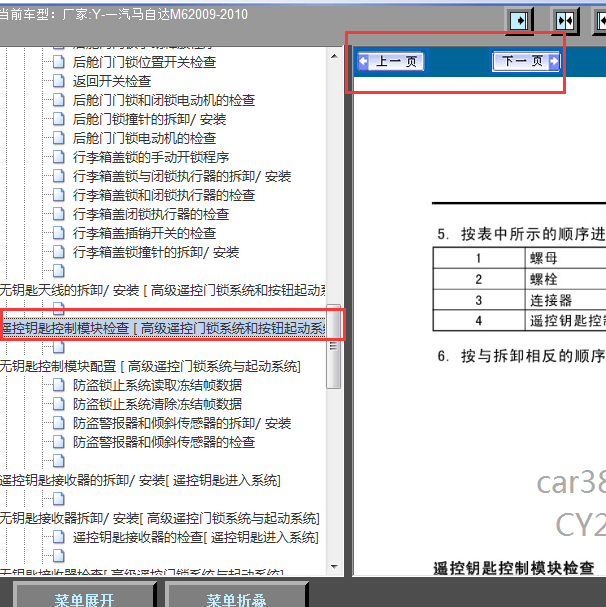Open 无钥匙天线的拆卸/安装 entry
Viewport: 606px width, 607px height.
(x=163, y=290)
